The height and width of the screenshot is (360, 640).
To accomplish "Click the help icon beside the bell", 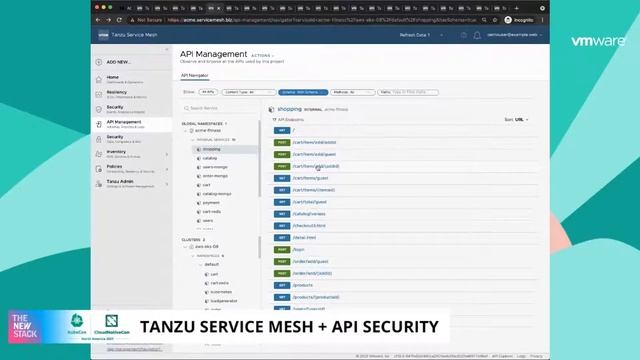I will pos(463,36).
